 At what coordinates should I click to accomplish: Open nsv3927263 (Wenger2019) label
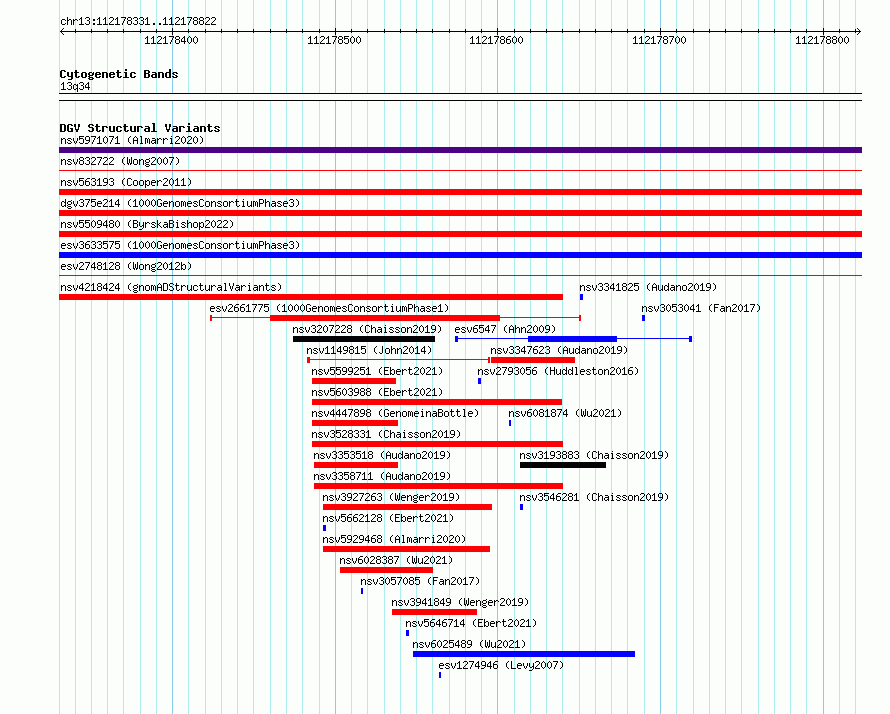click(391, 497)
